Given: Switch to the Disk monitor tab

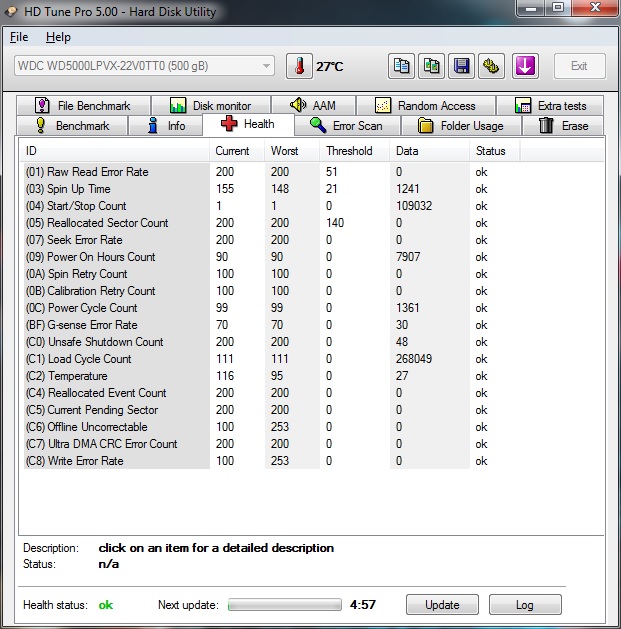Looking at the screenshot, I should point(210,105).
